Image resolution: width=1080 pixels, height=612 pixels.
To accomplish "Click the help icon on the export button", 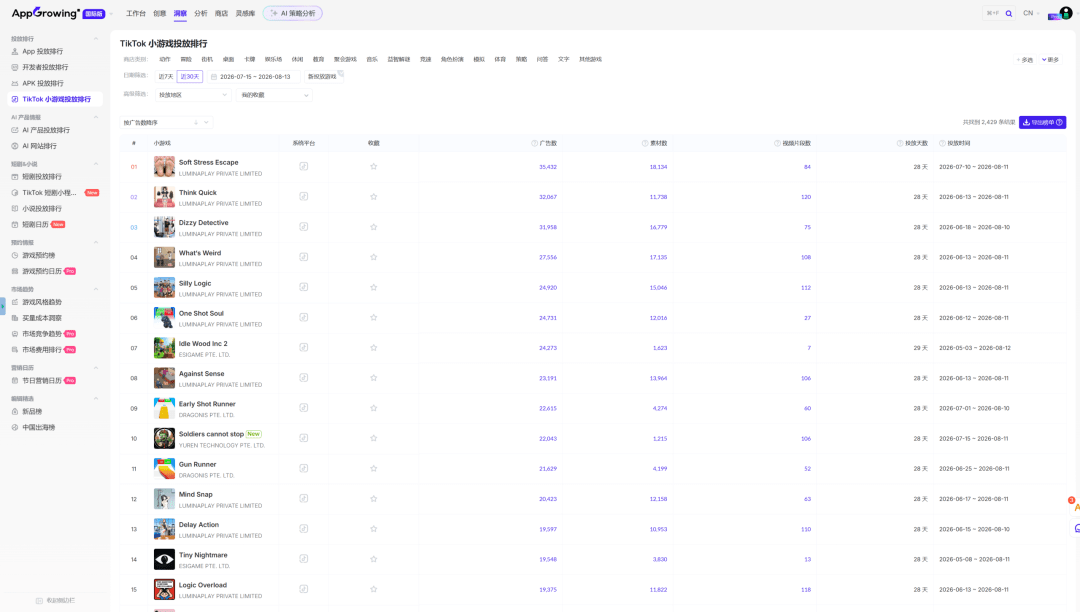I will click(1059, 123).
